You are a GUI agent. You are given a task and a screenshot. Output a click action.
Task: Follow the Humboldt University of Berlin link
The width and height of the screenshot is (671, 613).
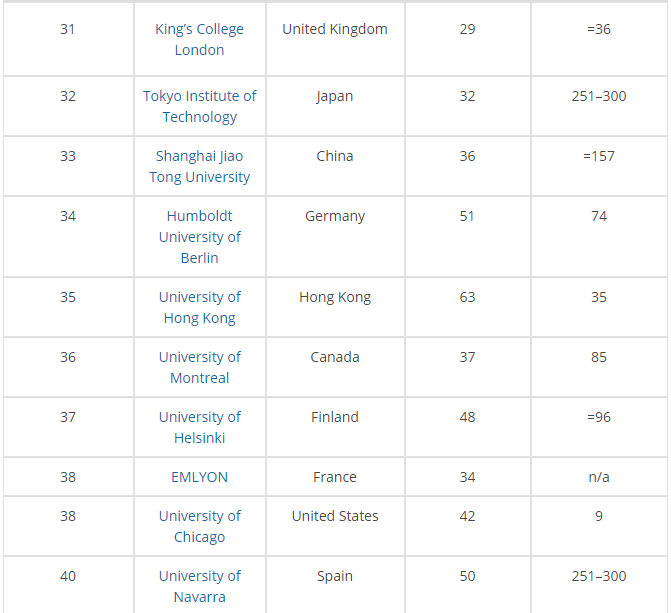tap(199, 237)
